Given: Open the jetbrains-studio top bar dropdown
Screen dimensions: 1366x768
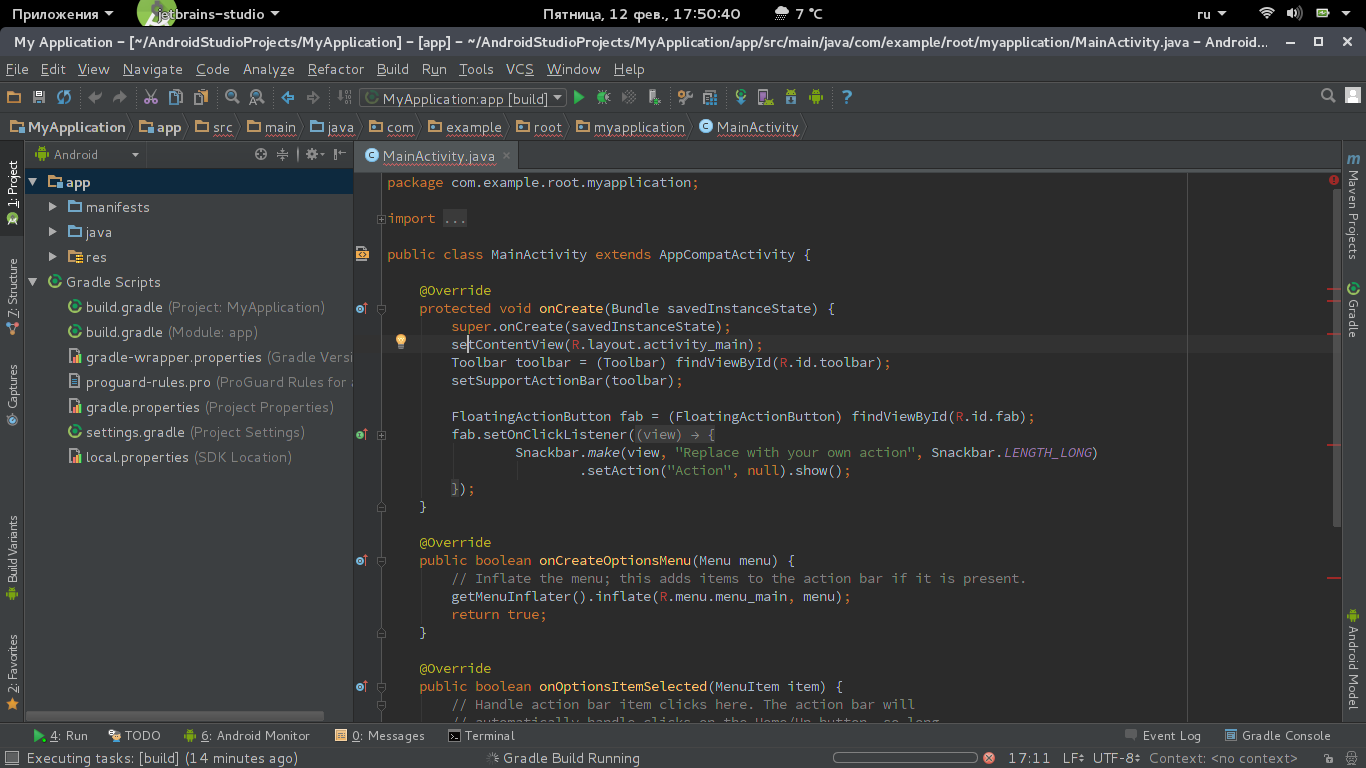Looking at the screenshot, I should pos(209,14).
